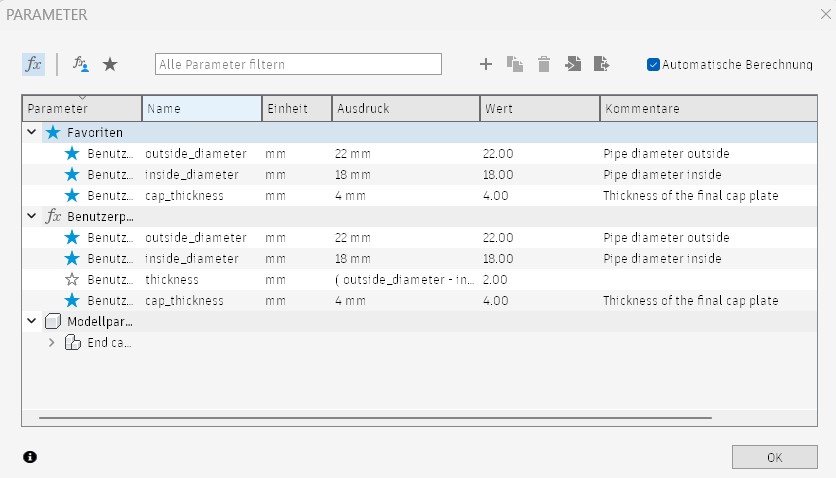The width and height of the screenshot is (836, 478).
Task: Toggle star on inside_diameter under Benutzerp…
Action: (71, 258)
